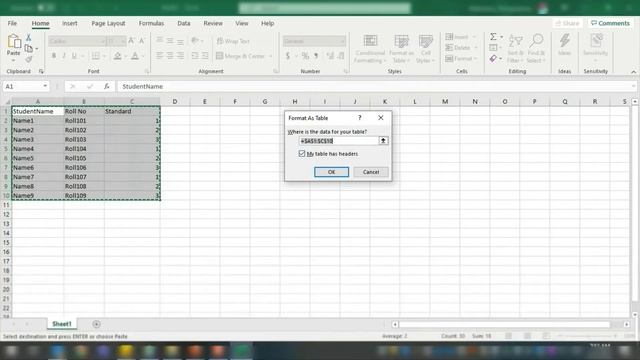
Task: Click the Ideas lightning icon
Action: [565, 40]
